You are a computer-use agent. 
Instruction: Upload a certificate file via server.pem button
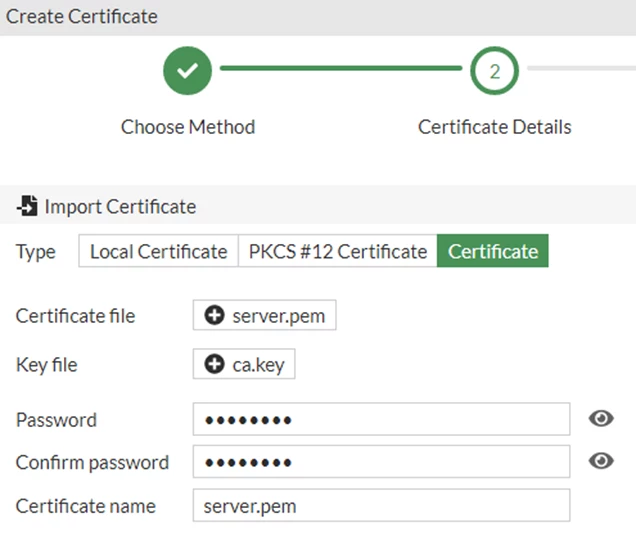tap(264, 315)
